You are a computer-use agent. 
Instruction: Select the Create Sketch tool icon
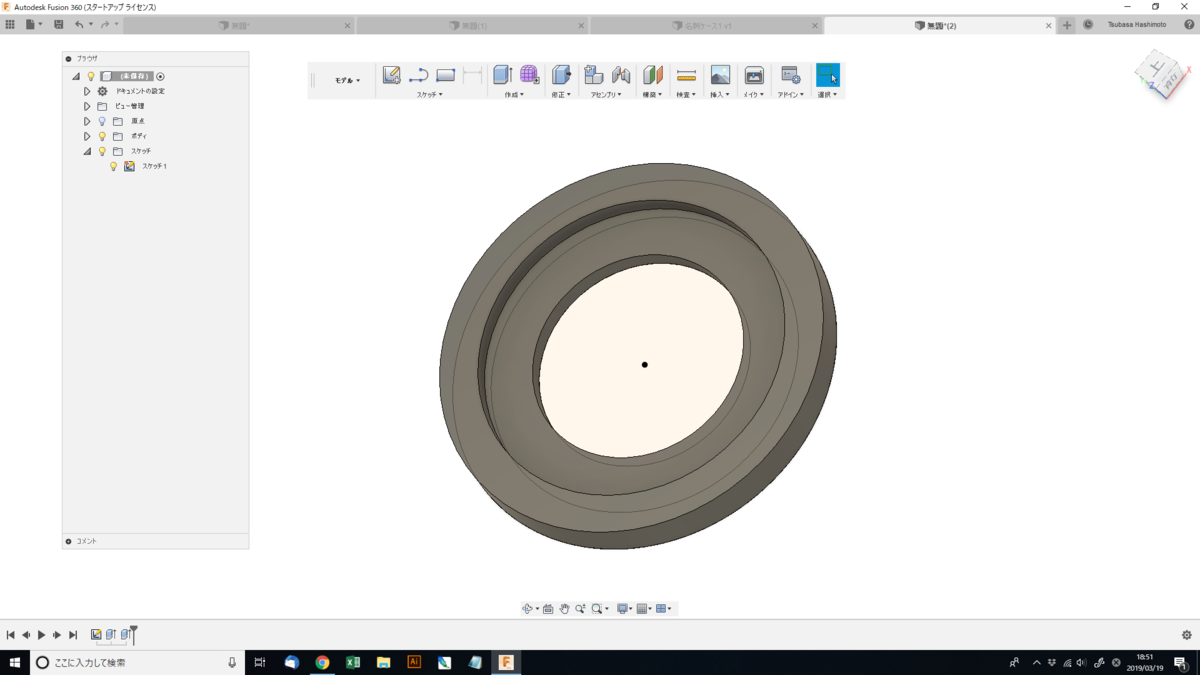pyautogui.click(x=391, y=75)
